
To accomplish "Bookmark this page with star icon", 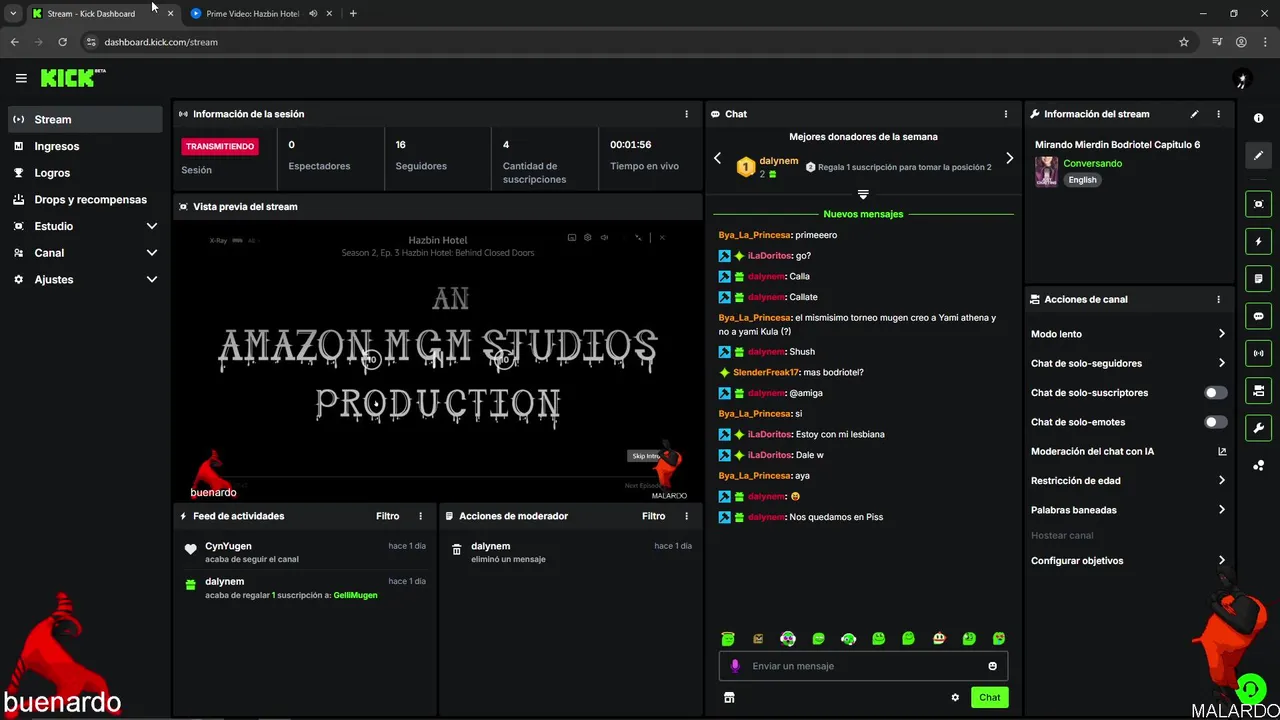I will tap(1184, 42).
